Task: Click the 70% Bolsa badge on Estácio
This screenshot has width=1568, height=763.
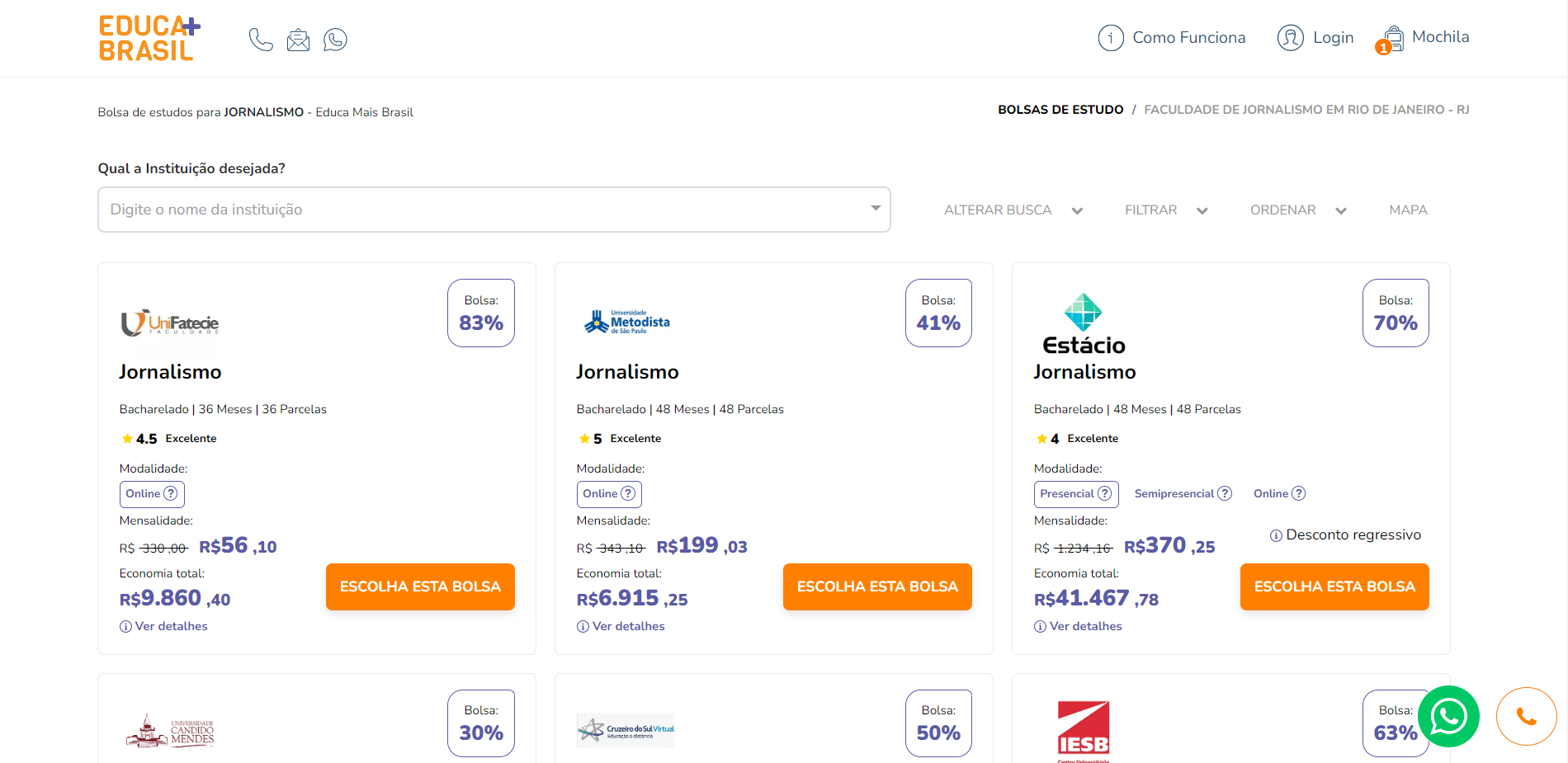Action: (1396, 313)
